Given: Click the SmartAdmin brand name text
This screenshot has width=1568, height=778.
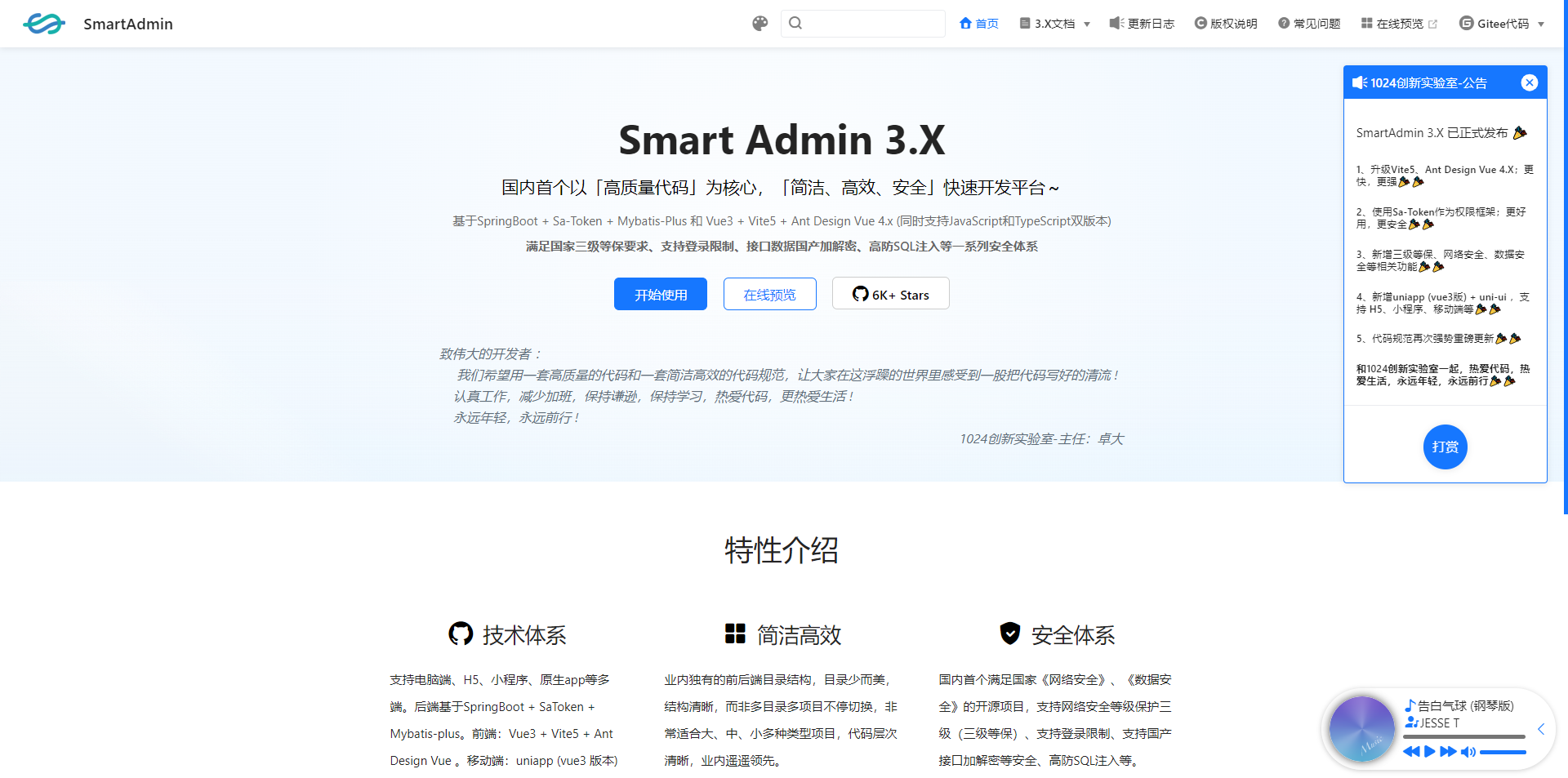Looking at the screenshot, I should tap(128, 24).
